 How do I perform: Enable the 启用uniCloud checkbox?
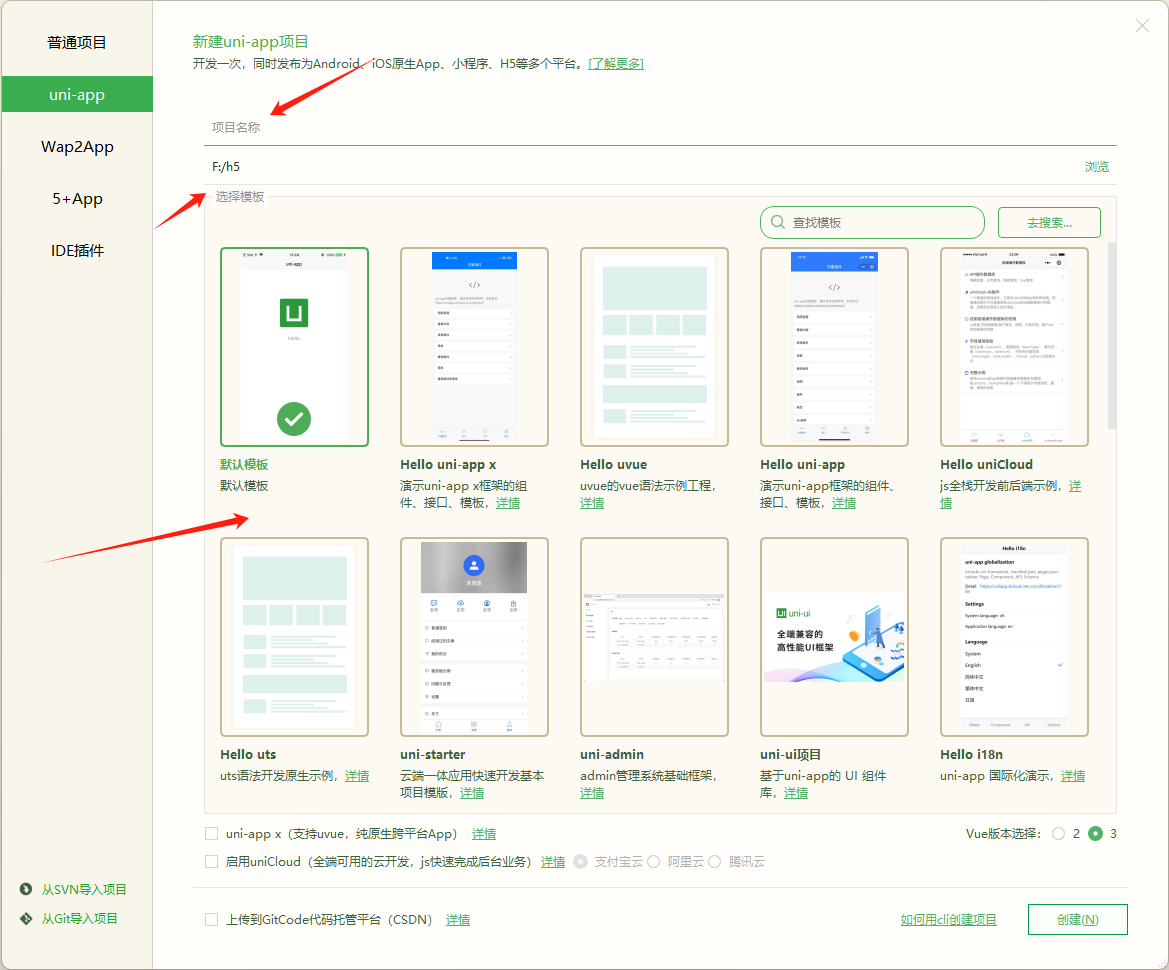pos(212,861)
